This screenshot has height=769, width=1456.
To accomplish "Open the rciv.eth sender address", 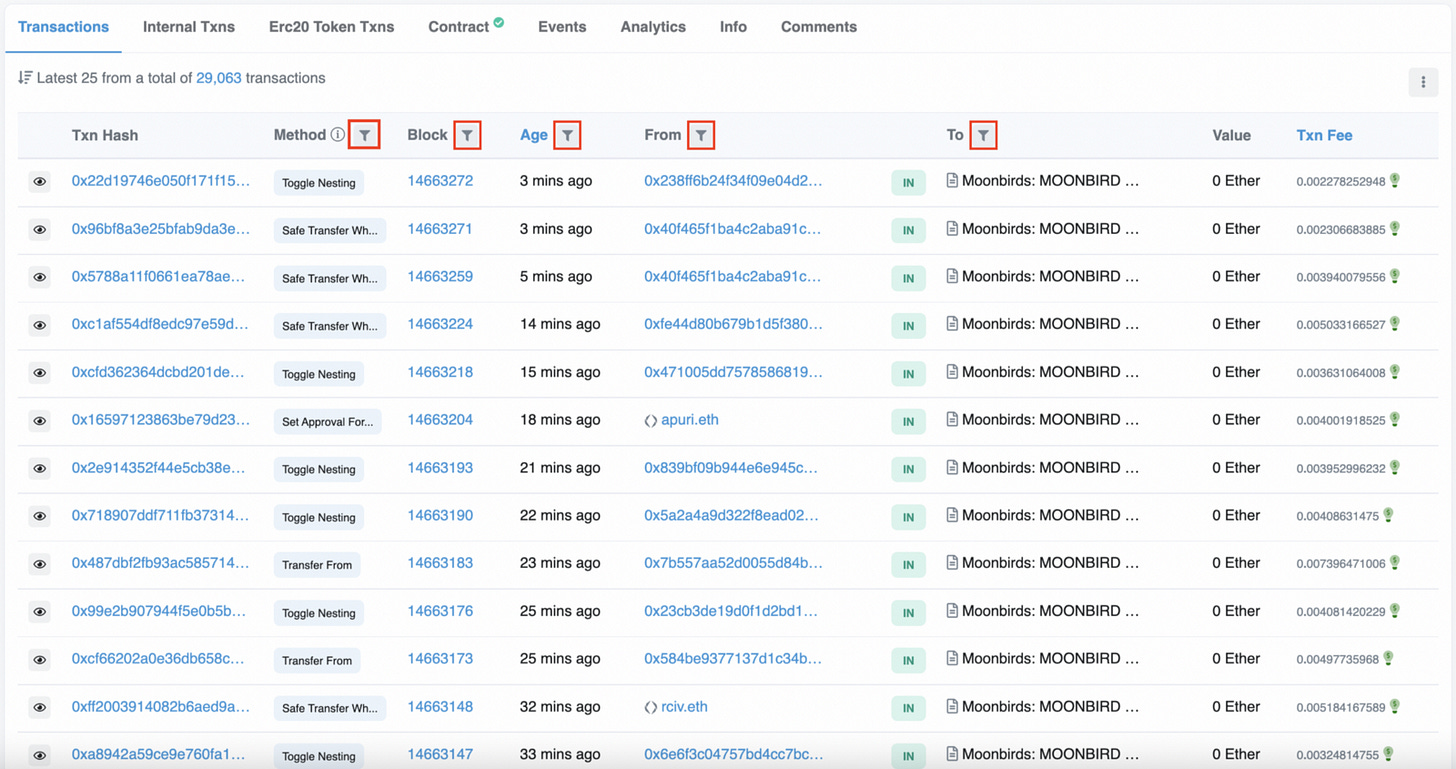I will click(684, 707).
